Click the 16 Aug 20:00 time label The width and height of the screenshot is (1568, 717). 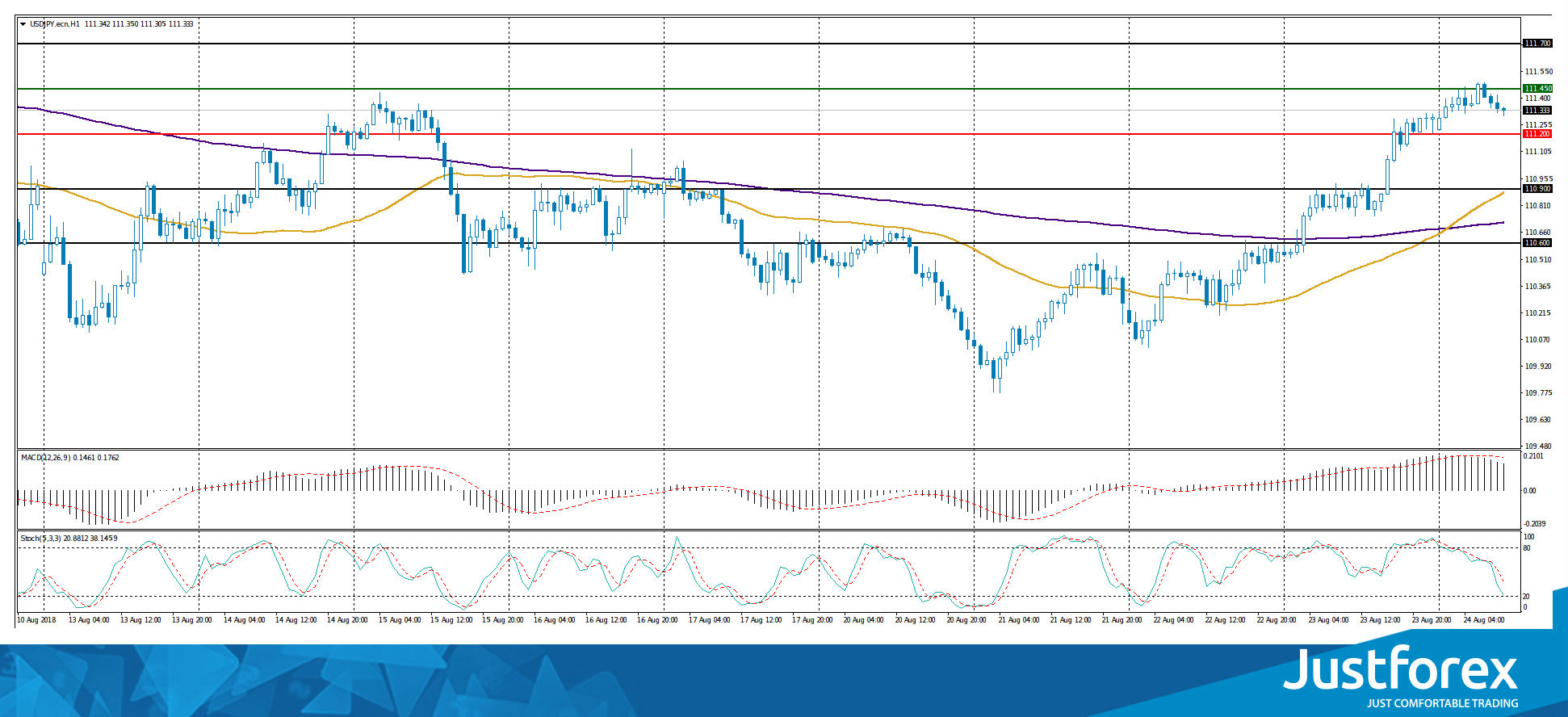pyautogui.click(x=657, y=620)
